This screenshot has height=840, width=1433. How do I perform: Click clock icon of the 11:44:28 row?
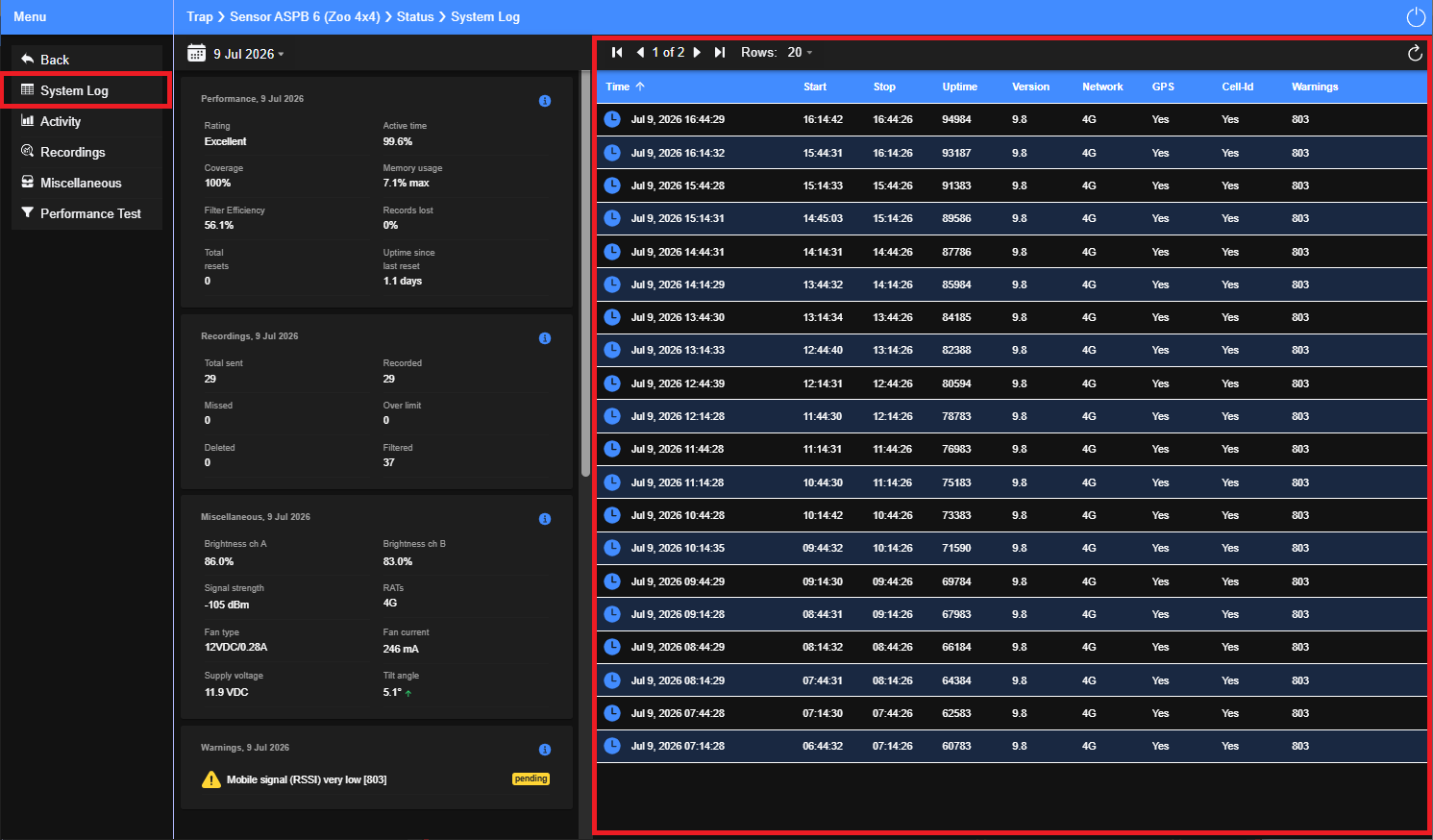pos(612,448)
